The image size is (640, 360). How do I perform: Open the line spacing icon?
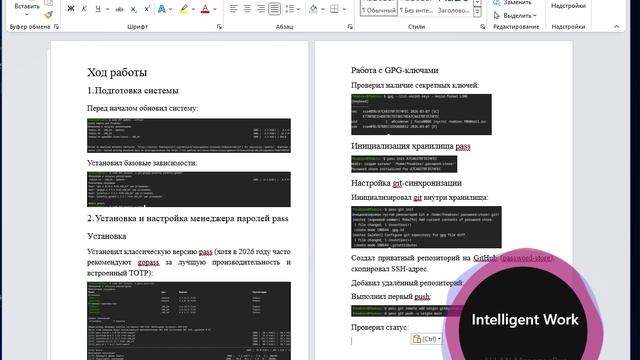point(289,9)
